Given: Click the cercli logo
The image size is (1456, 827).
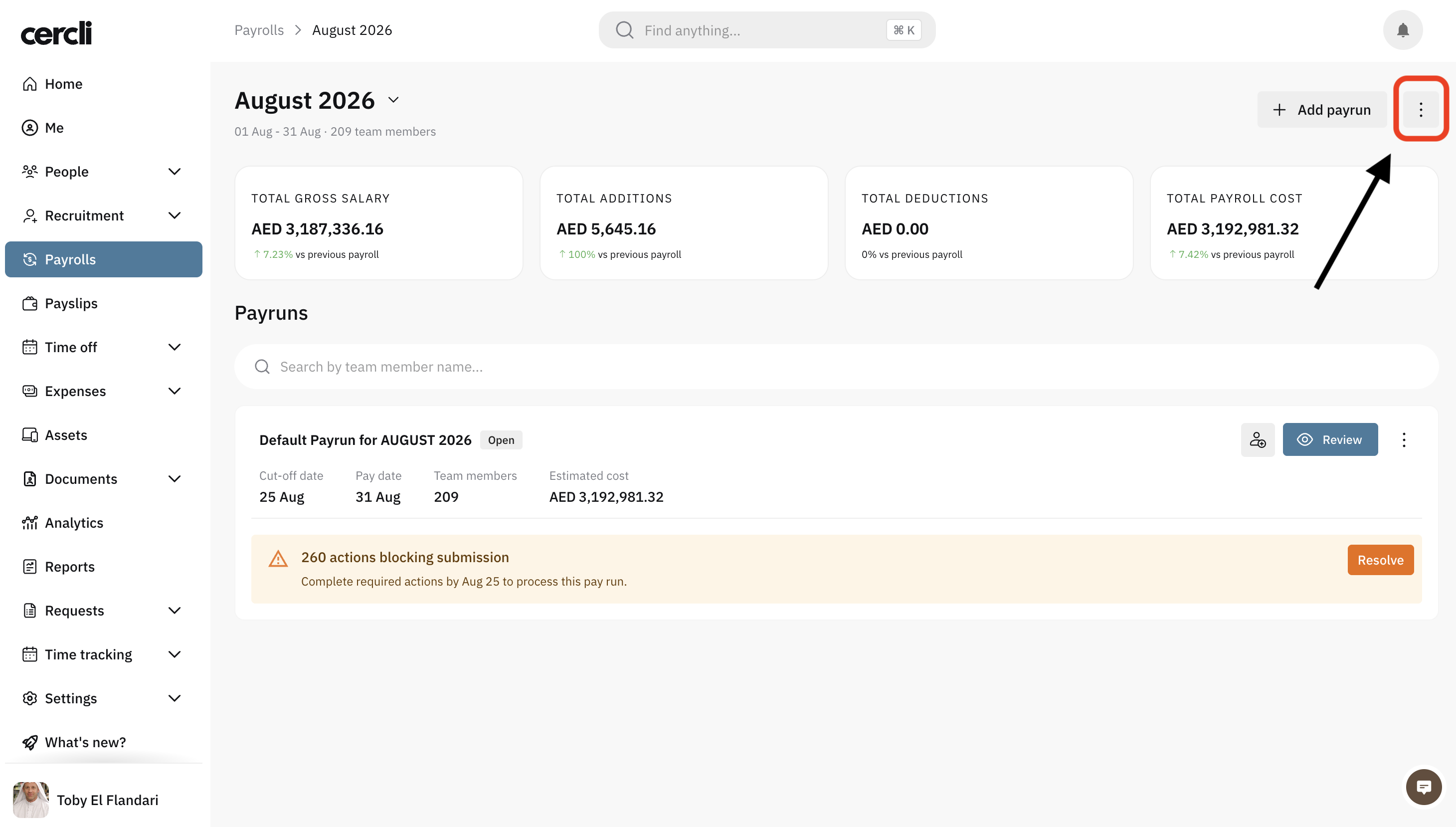Looking at the screenshot, I should click(56, 33).
